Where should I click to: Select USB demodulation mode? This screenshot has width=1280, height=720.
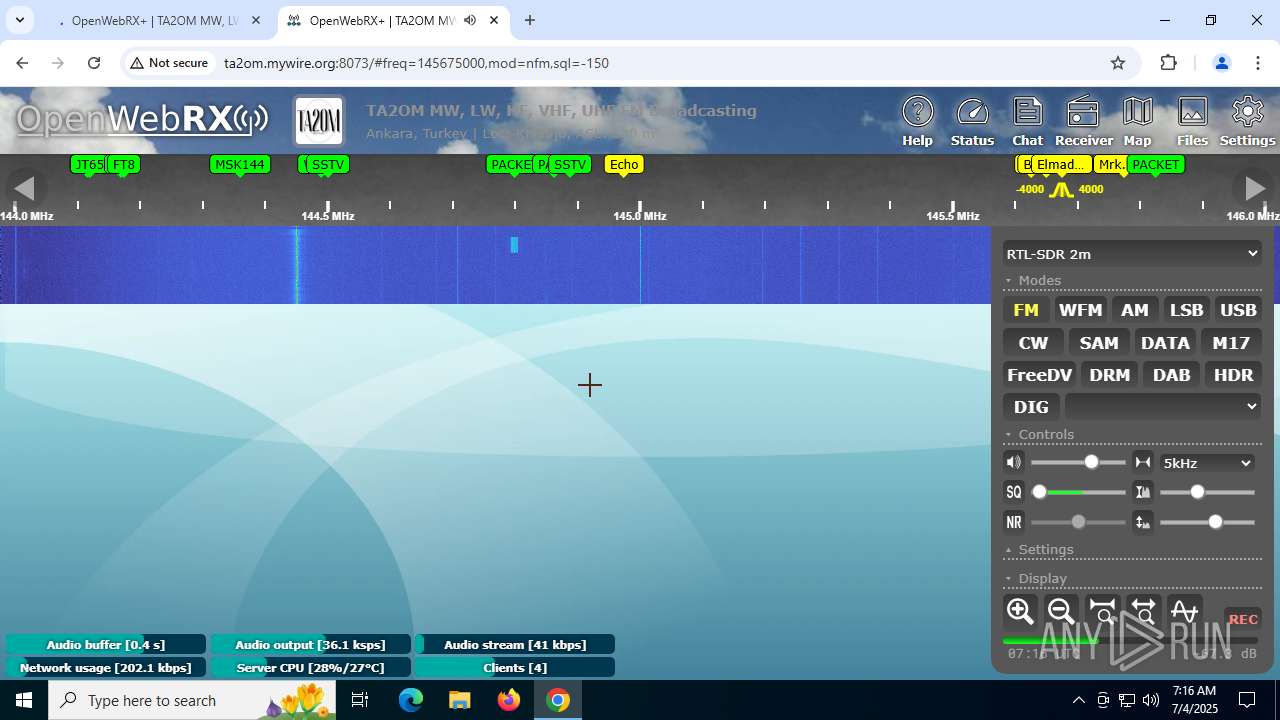pyautogui.click(x=1238, y=310)
